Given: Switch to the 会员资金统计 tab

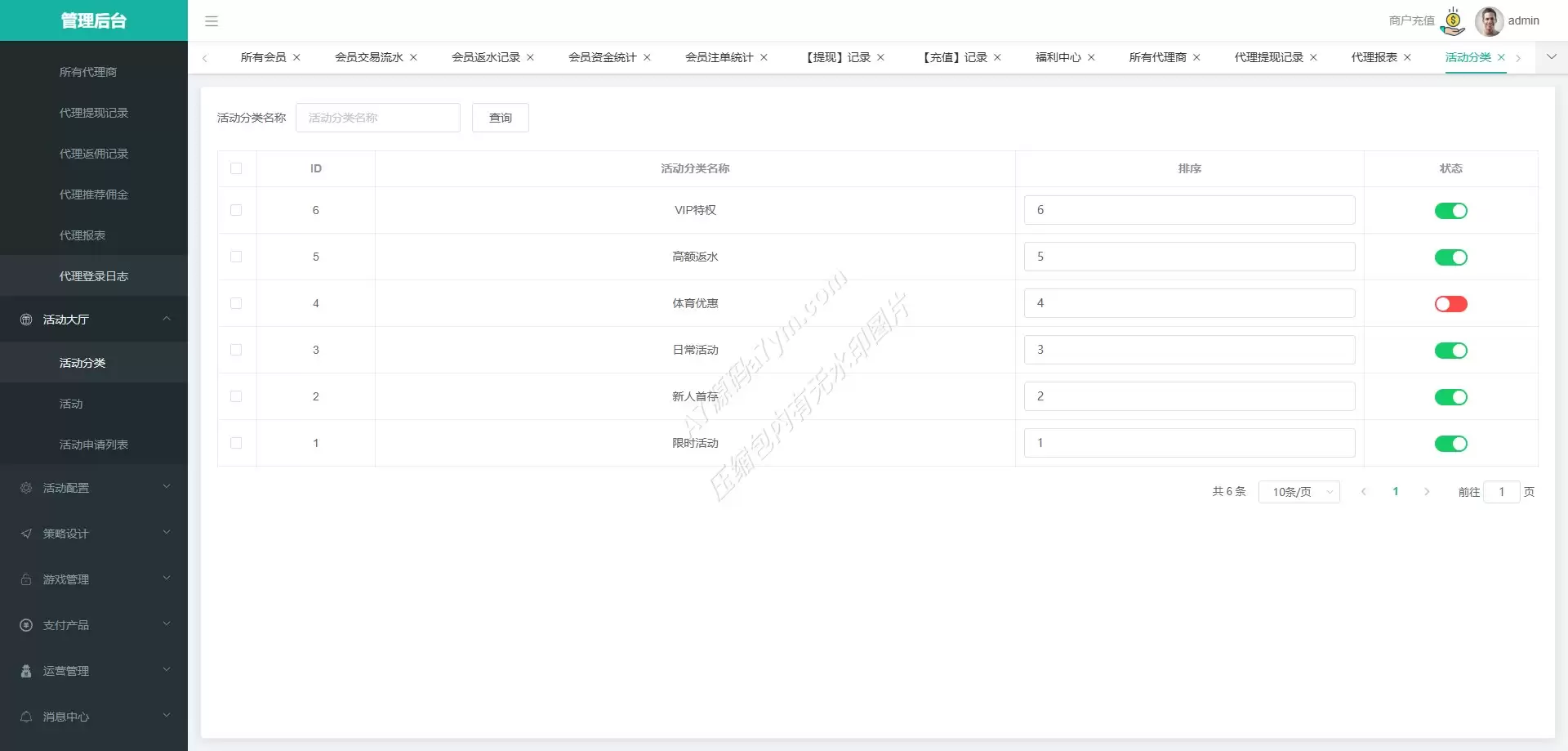Looking at the screenshot, I should (x=602, y=57).
